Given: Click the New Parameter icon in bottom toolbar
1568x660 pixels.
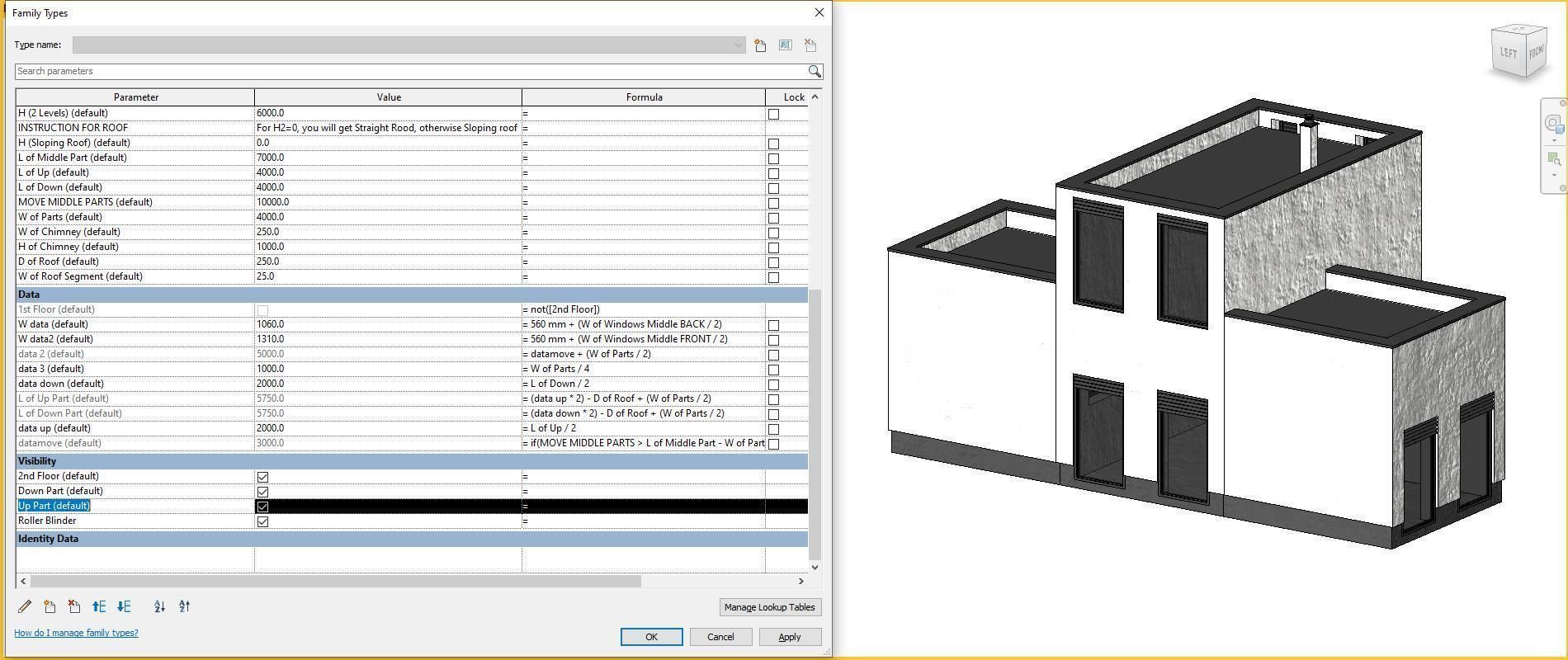Looking at the screenshot, I should tap(50, 606).
